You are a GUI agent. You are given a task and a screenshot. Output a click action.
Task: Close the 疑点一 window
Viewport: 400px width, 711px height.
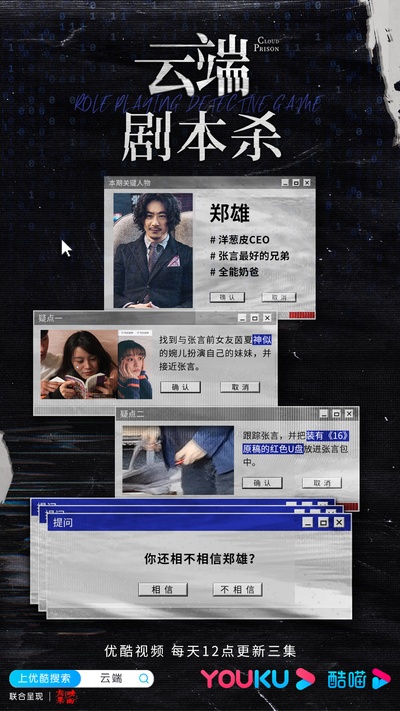point(267,318)
